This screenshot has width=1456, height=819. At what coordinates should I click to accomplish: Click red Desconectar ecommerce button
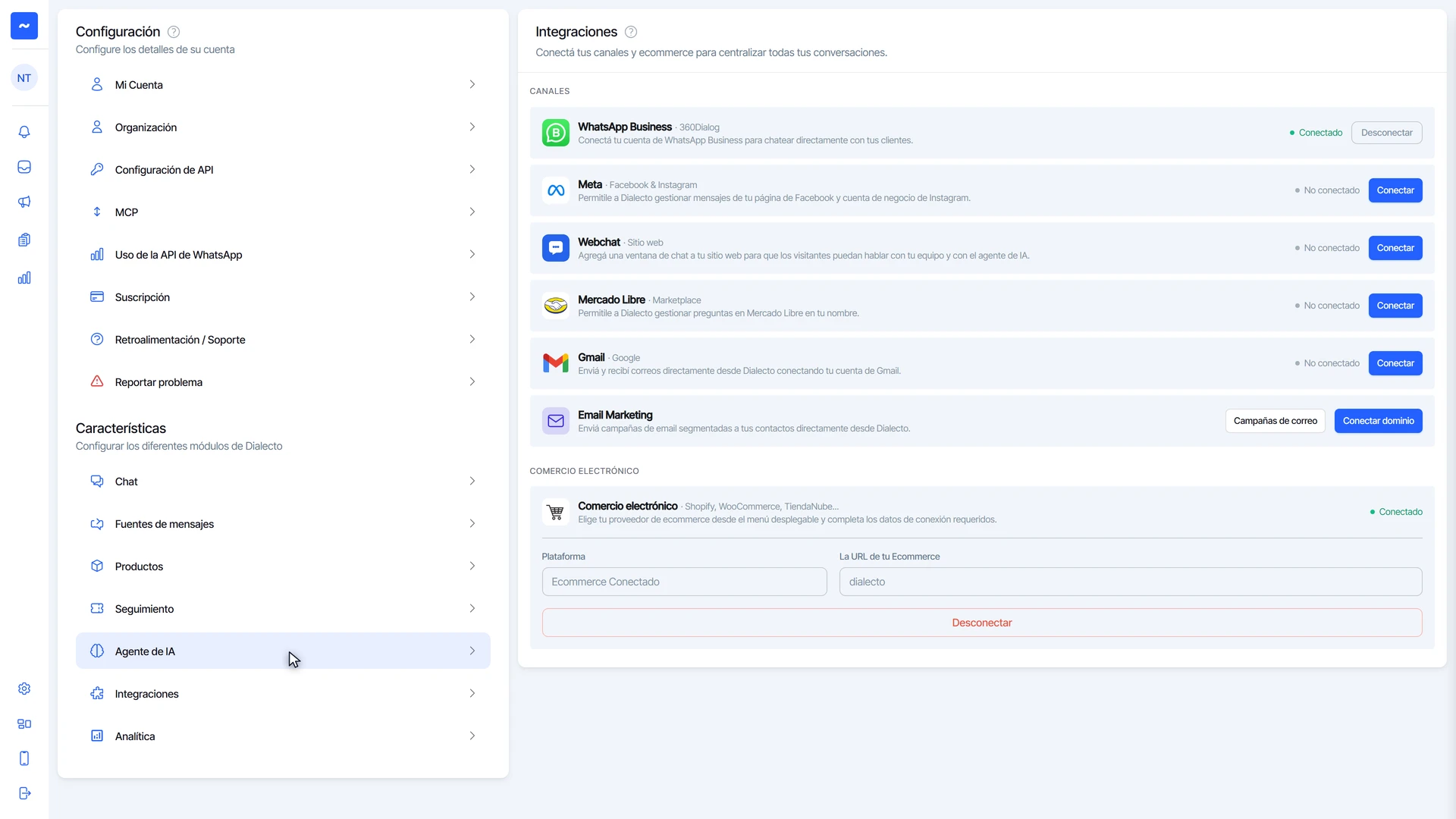click(982, 623)
